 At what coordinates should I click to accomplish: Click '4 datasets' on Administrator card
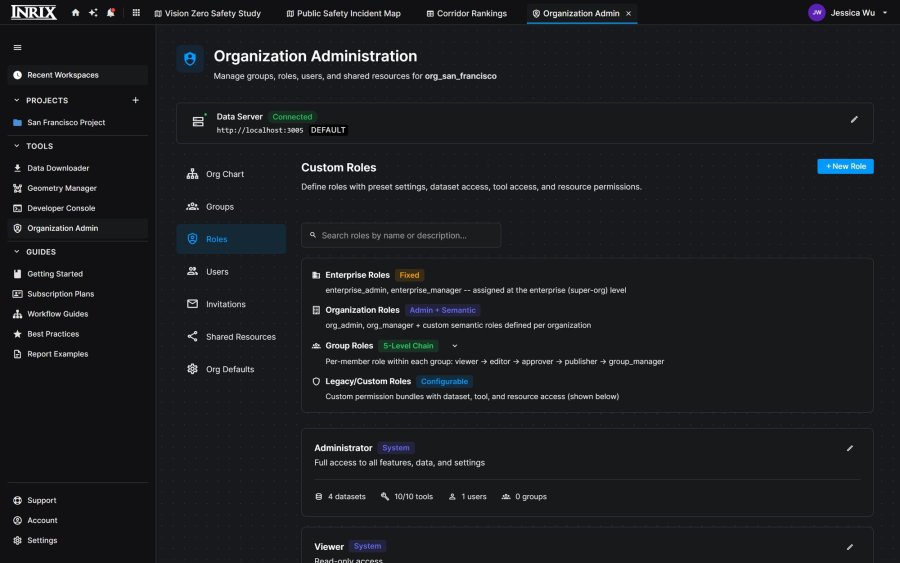[x=340, y=497]
